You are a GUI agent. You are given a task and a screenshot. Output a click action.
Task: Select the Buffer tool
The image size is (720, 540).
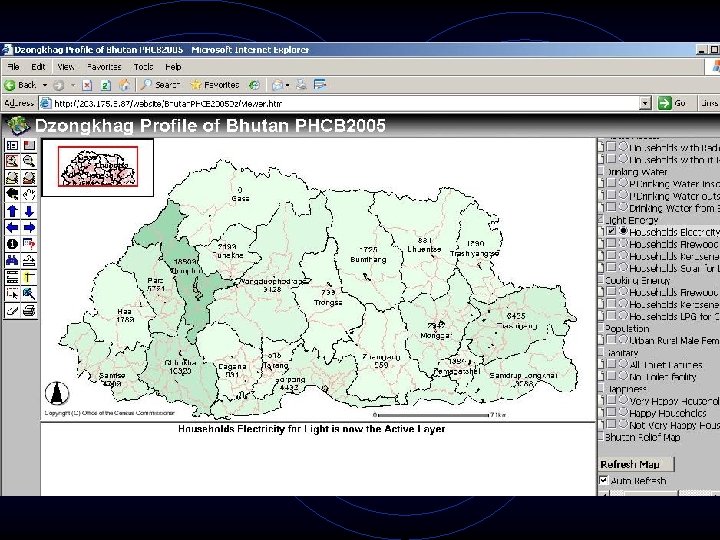click(x=29, y=277)
